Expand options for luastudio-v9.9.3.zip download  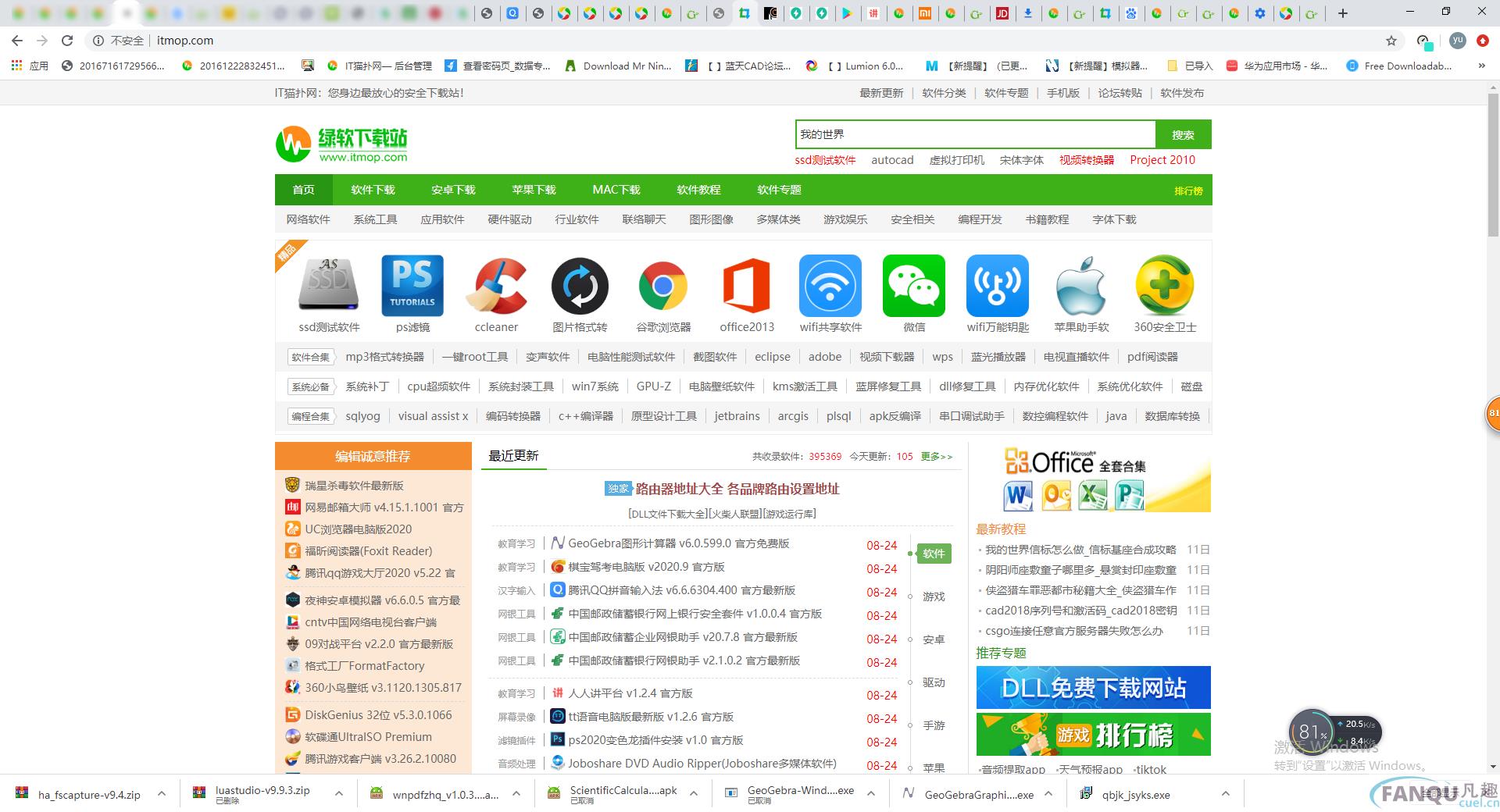(339, 794)
